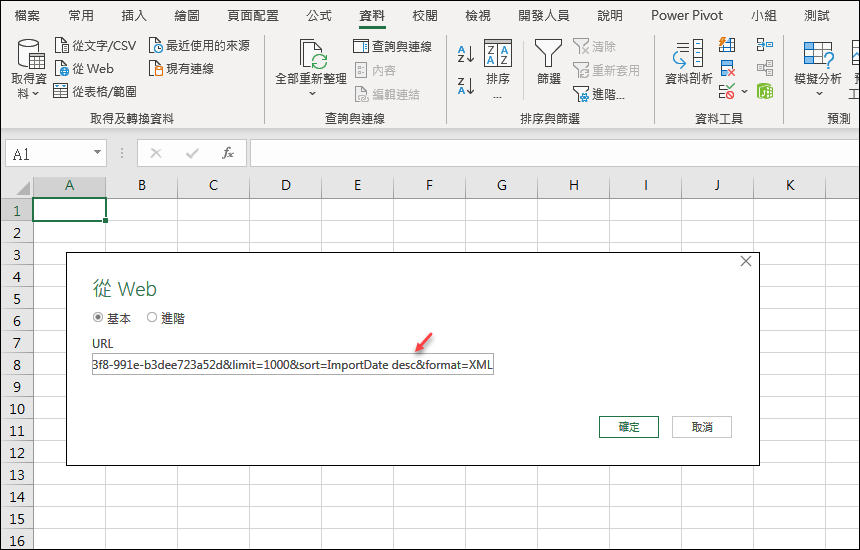Click the Remove Duplicates icon
Image resolution: width=860 pixels, height=550 pixels.
point(727,69)
